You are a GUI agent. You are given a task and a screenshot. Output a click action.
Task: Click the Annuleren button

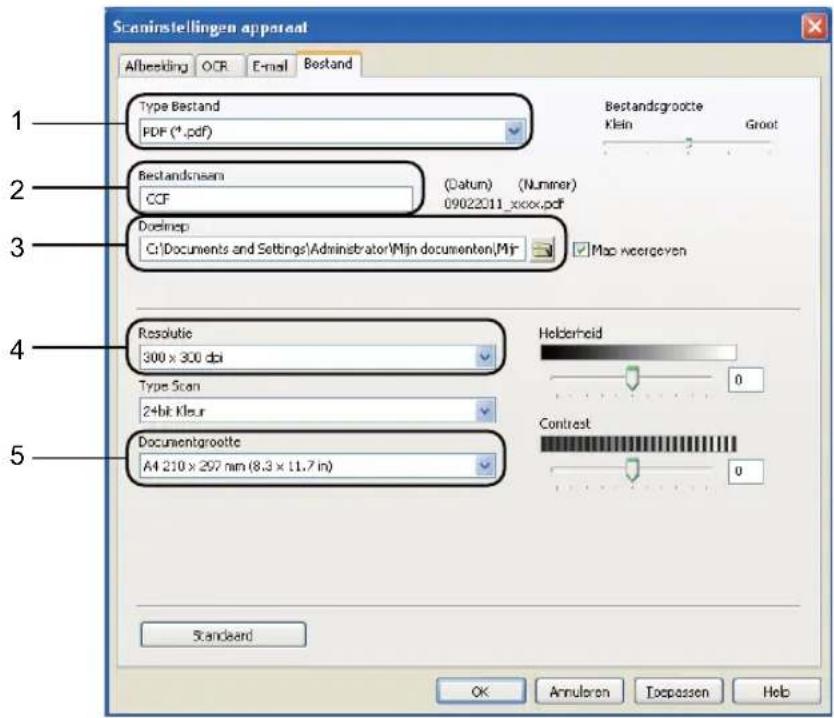(x=579, y=691)
